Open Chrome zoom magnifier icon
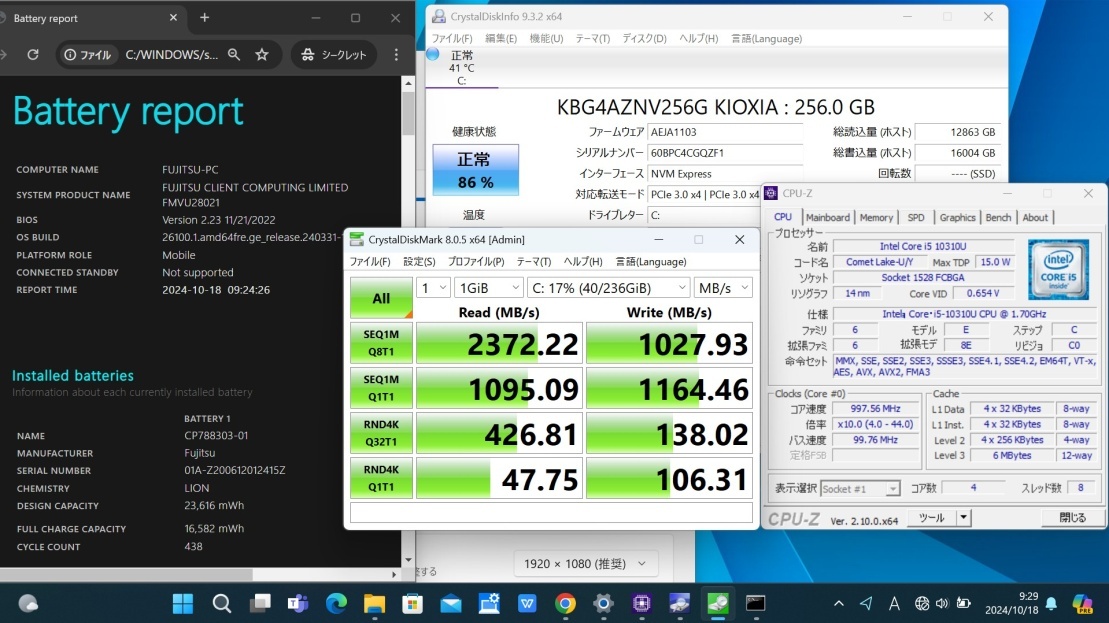 pyautogui.click(x=234, y=54)
